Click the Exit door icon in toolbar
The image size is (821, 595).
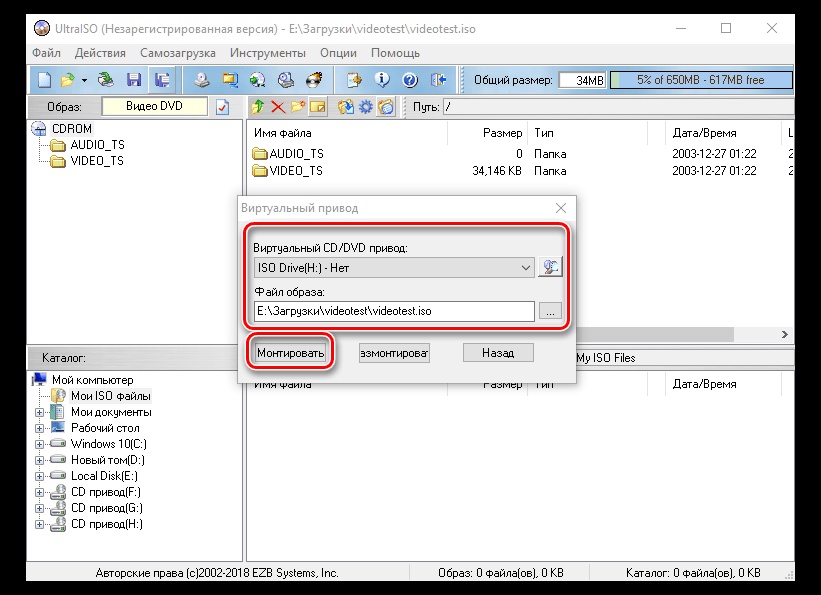pyautogui.click(x=438, y=80)
